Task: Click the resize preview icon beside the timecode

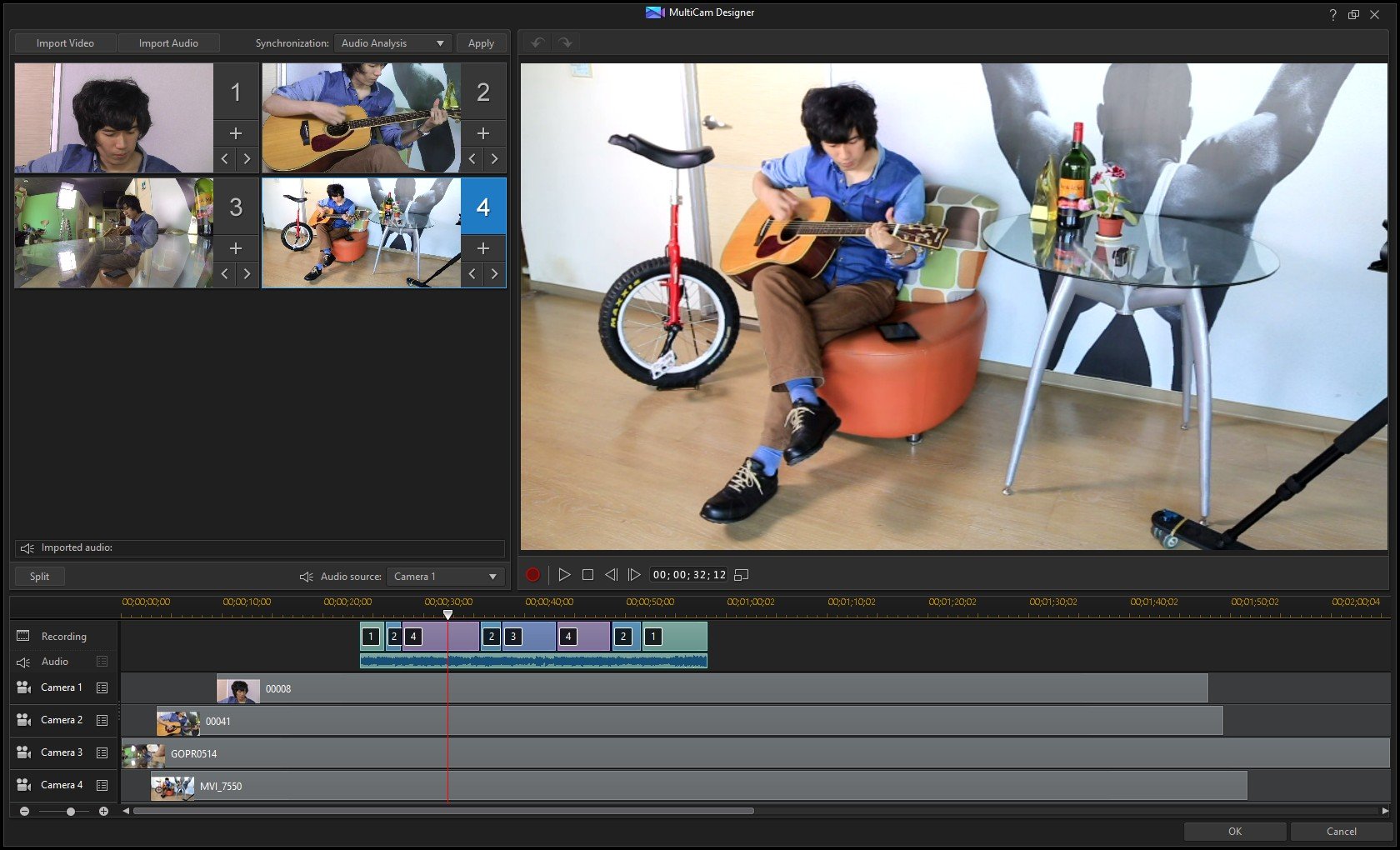Action: click(x=742, y=574)
